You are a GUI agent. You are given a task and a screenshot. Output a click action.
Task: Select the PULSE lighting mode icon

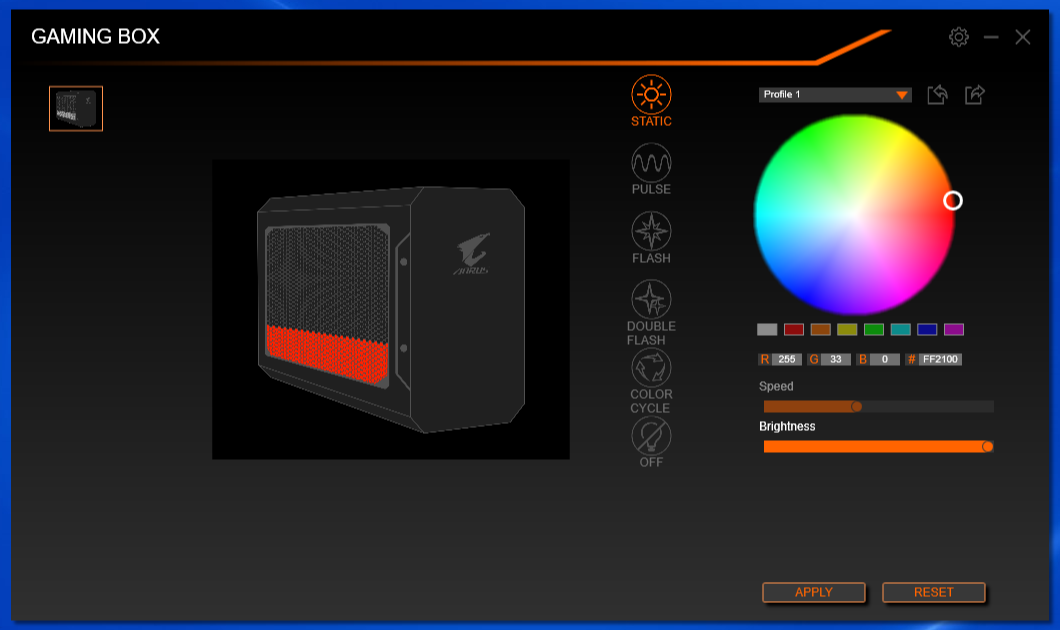pyautogui.click(x=651, y=163)
